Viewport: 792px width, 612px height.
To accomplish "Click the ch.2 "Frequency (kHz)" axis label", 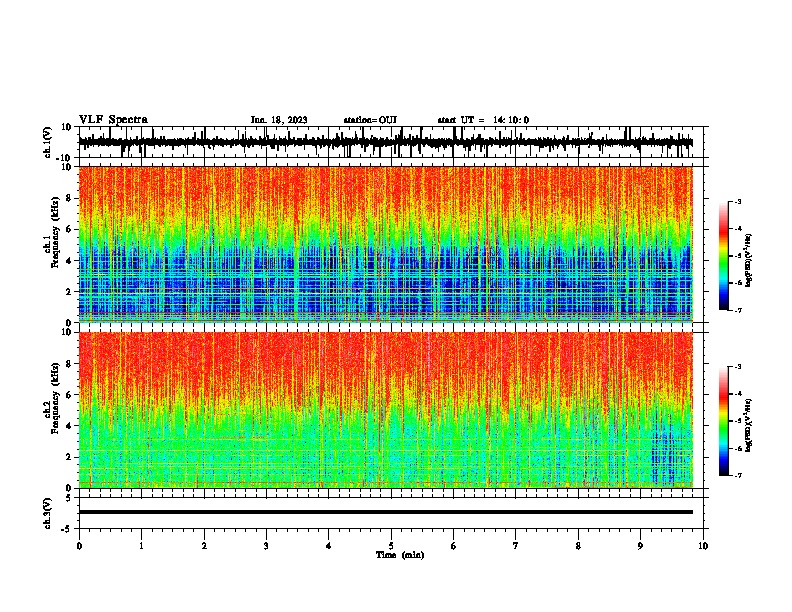I will (x=55, y=398).
